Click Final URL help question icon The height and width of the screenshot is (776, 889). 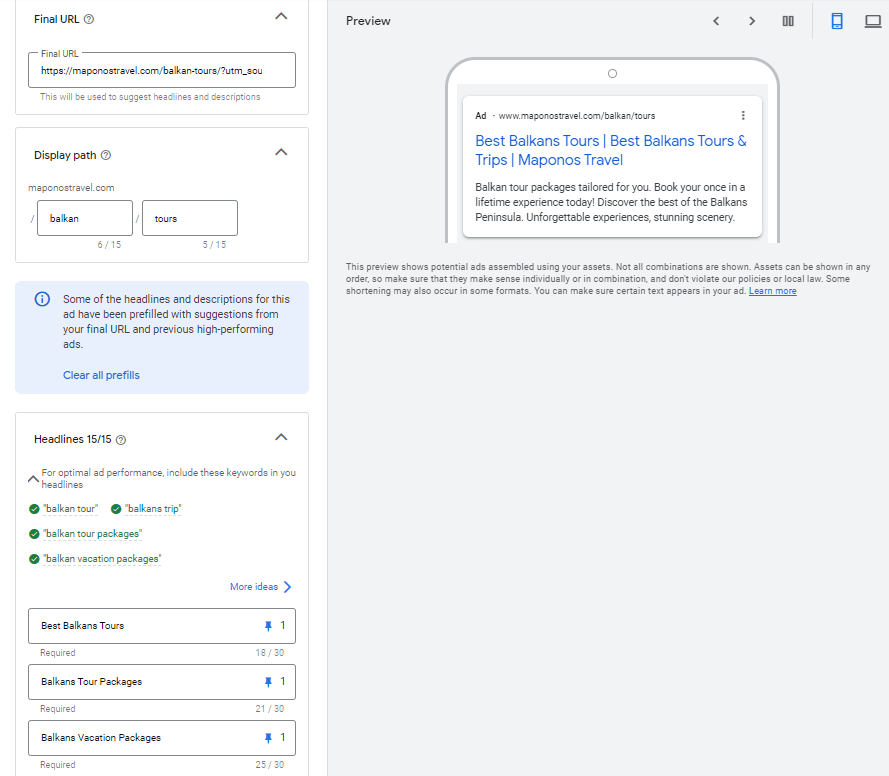point(89,19)
